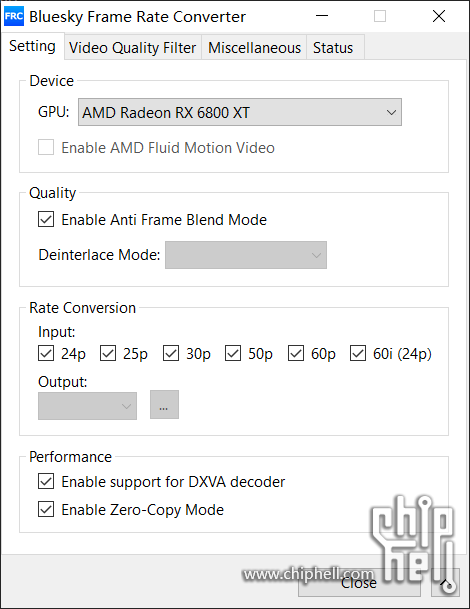Disable support for DXVA decoder
Screen dimensions: 470x609
click(x=46, y=482)
